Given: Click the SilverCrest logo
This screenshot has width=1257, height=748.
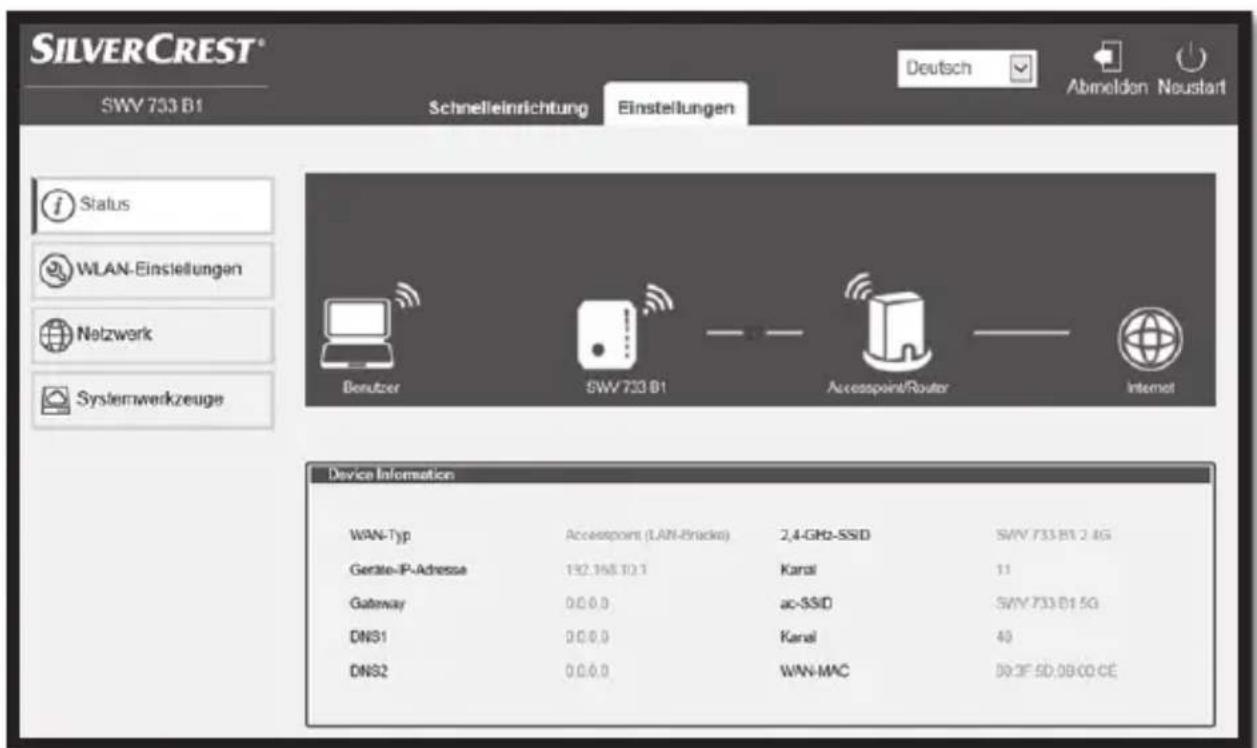Looking at the screenshot, I should [x=149, y=51].
